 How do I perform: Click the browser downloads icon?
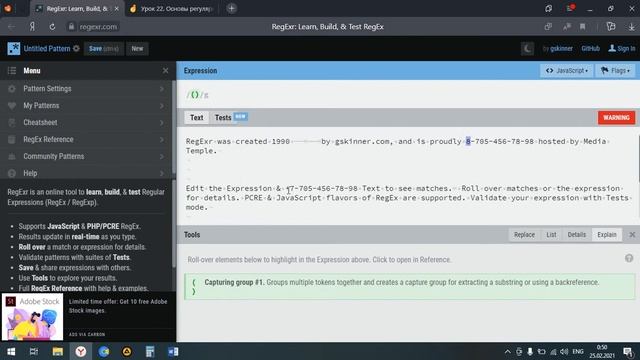(631, 27)
